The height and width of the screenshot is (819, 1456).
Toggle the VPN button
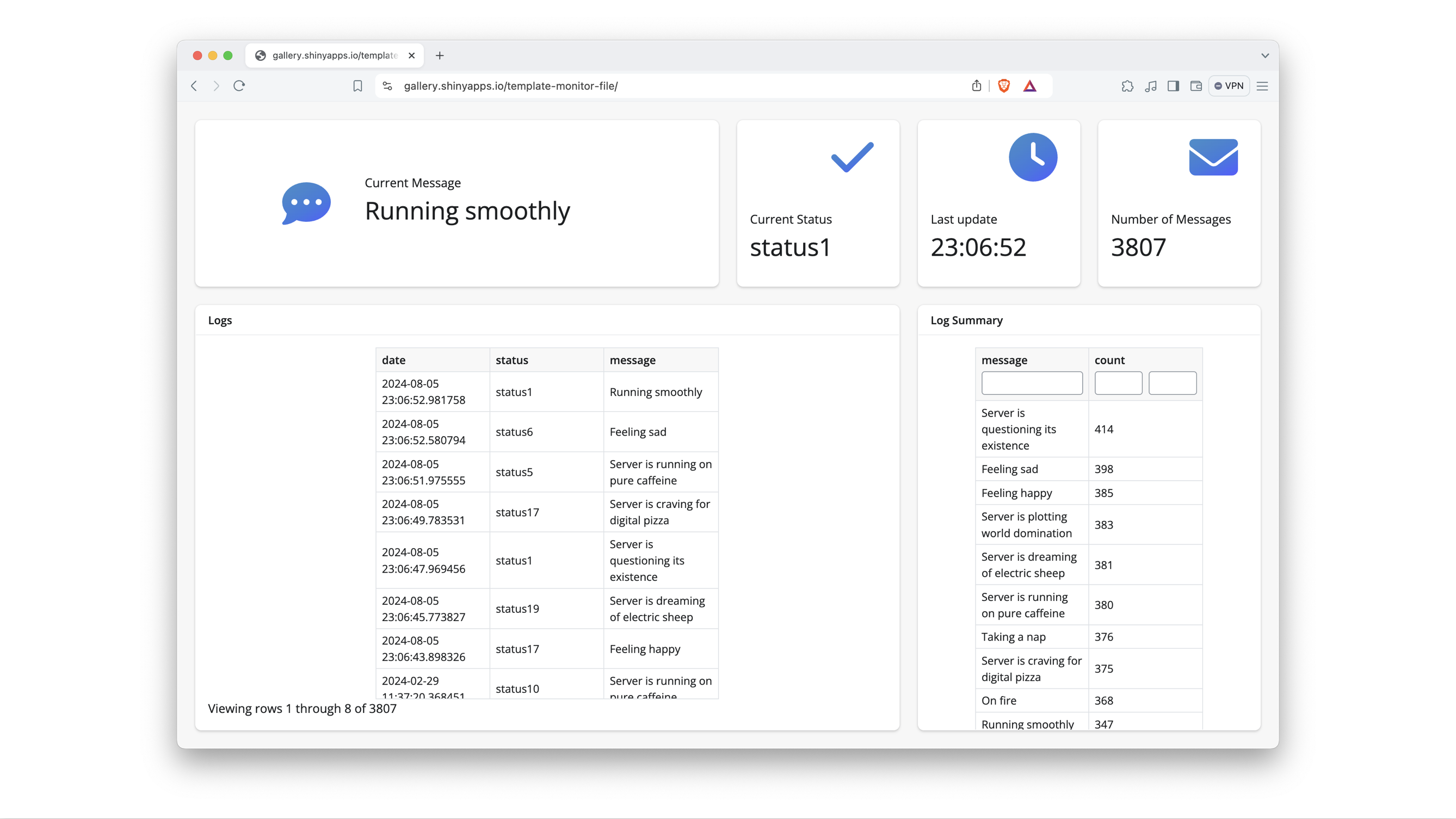point(1229,86)
